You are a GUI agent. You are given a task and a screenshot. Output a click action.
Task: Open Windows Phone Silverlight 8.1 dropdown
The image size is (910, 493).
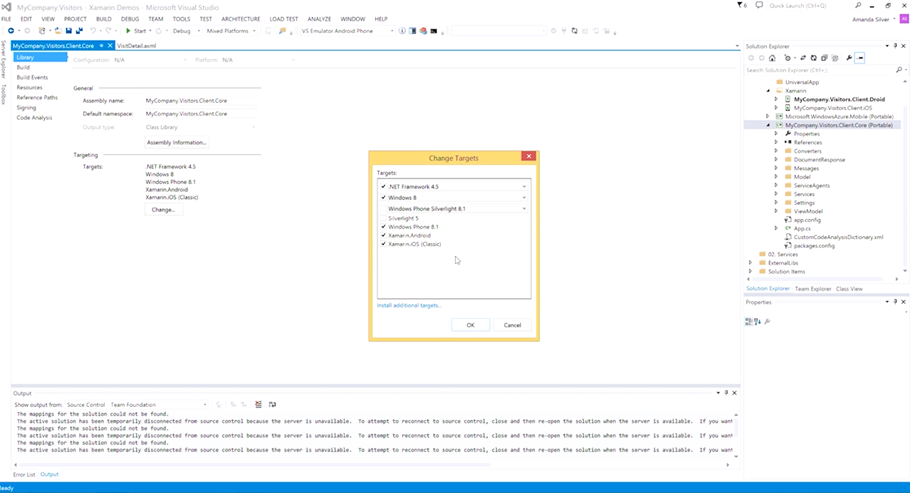(524, 208)
